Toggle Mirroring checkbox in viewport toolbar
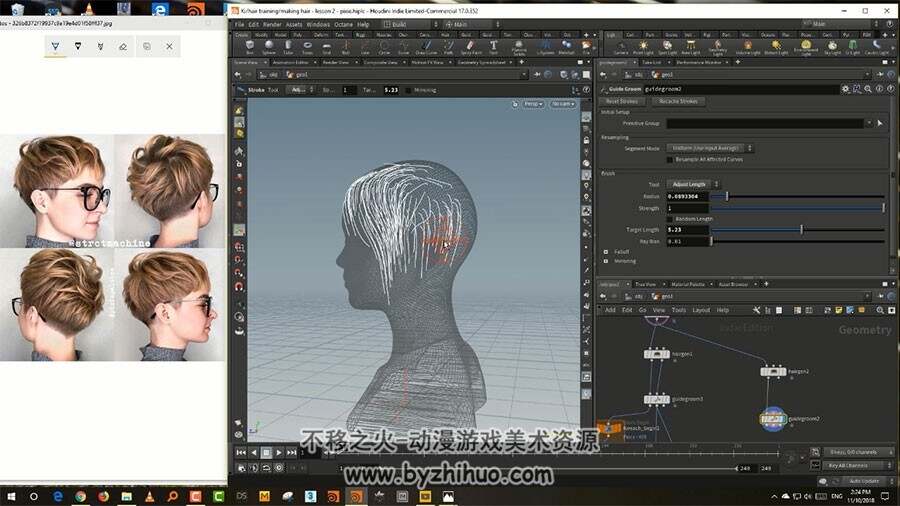The width and height of the screenshot is (900, 506). 408,90
